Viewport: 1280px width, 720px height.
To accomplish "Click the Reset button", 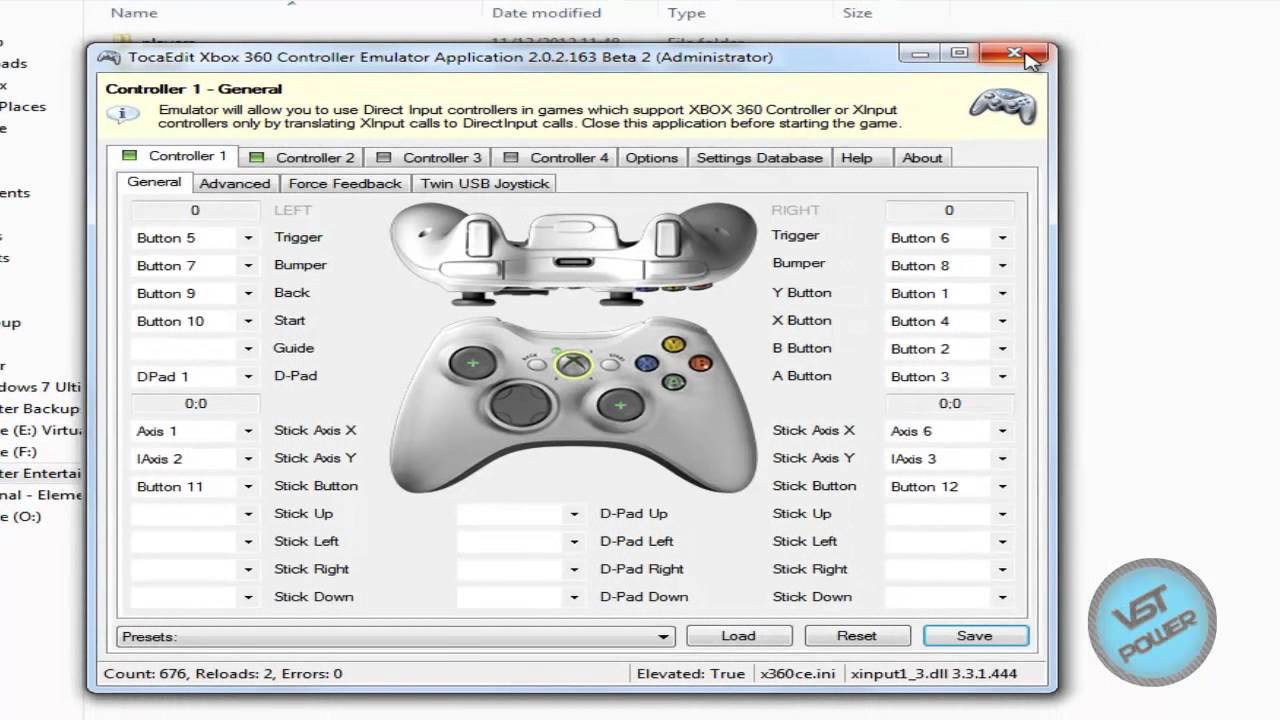I will pos(857,636).
